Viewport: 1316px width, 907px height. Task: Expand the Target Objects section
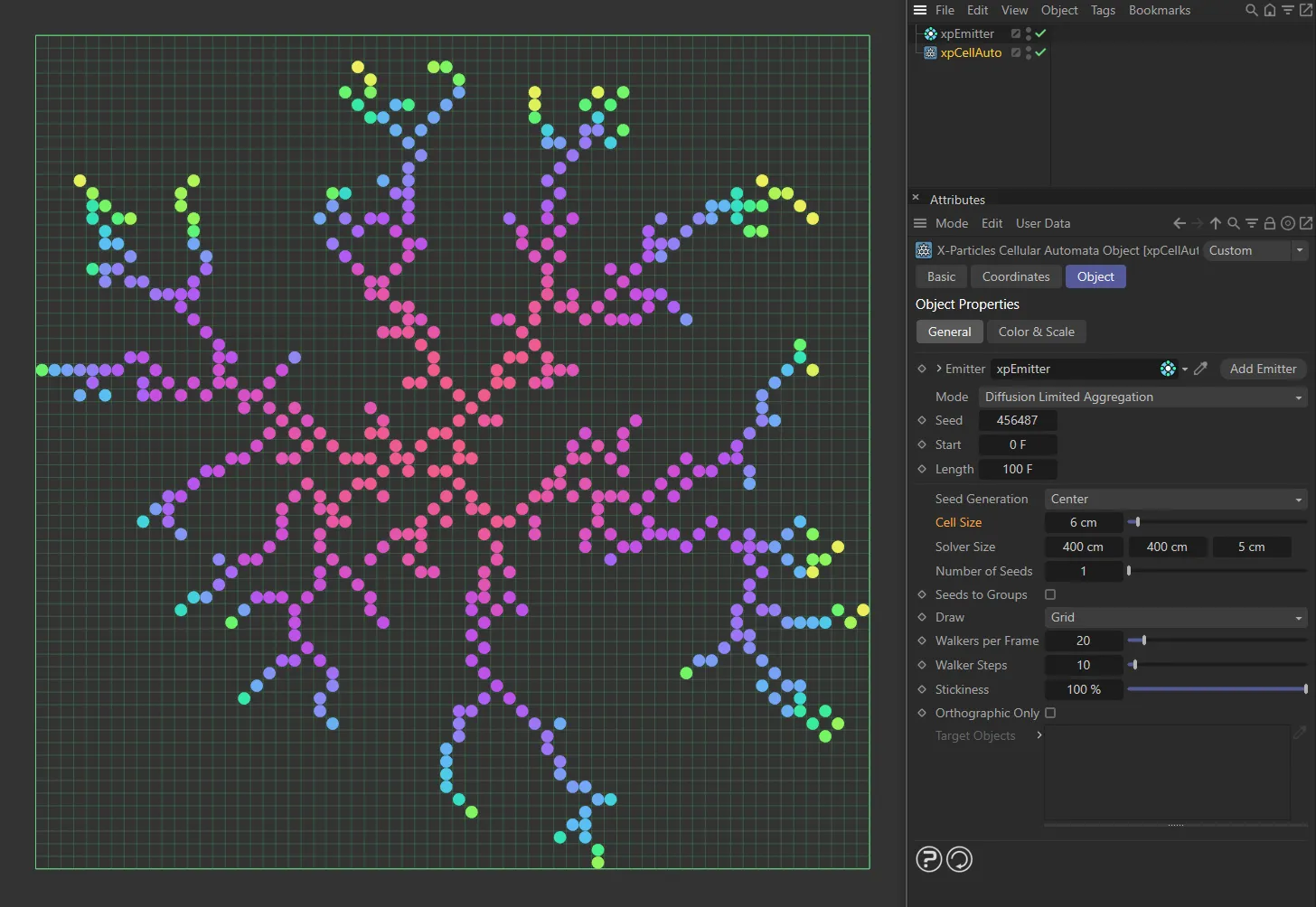[1039, 735]
